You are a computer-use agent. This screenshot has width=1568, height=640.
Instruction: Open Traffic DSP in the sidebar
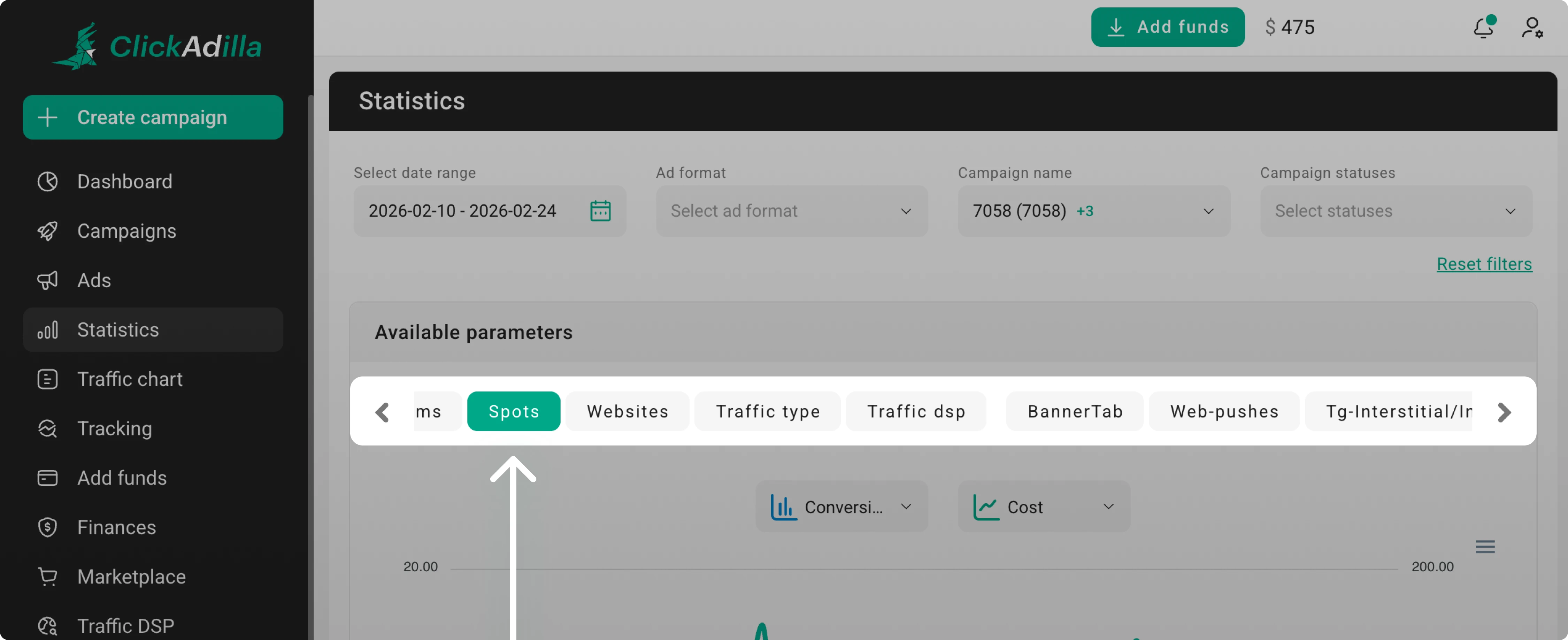153,625
